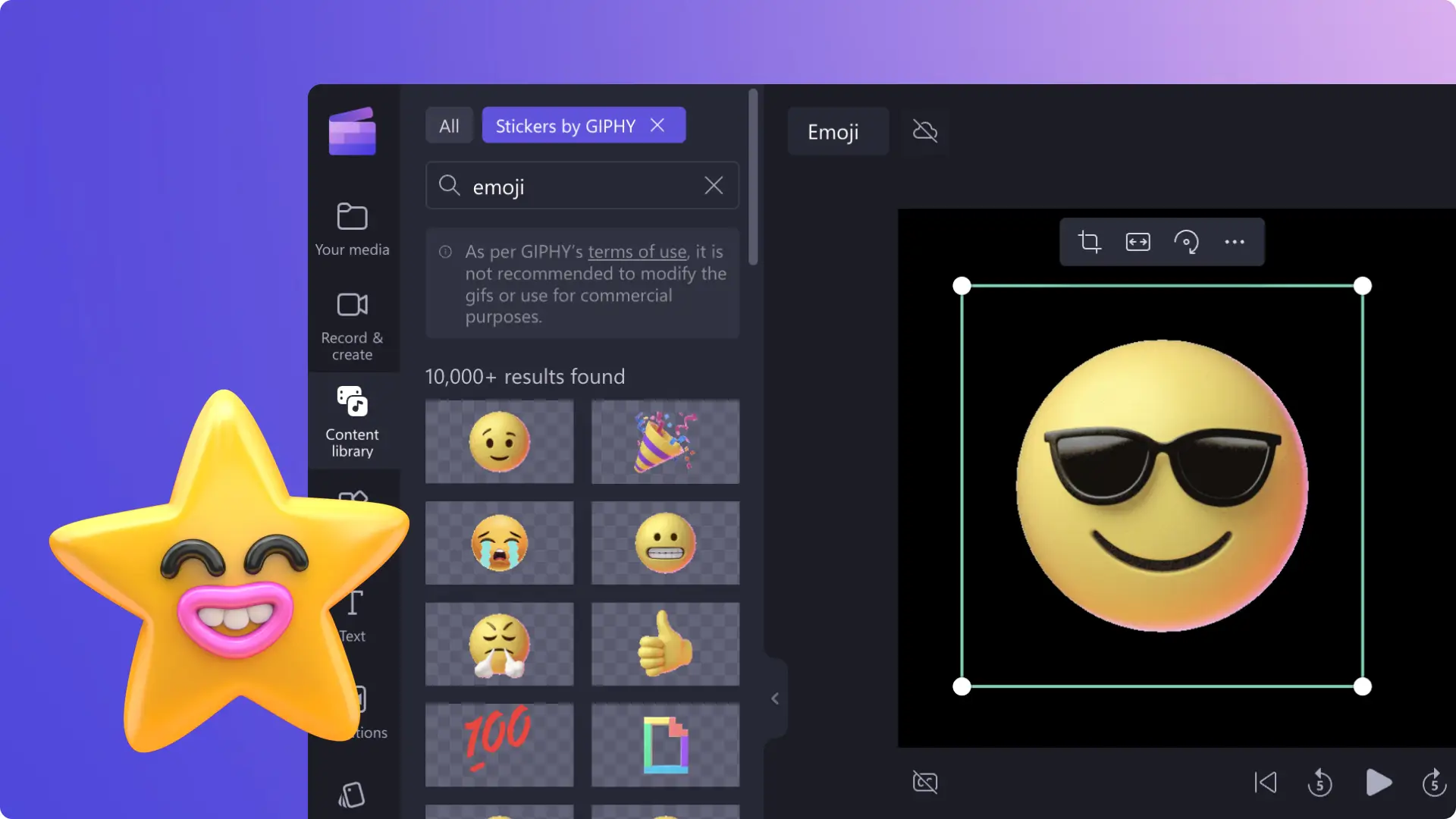The image size is (1456, 819).
Task: Toggle the 'Stickers by GIPHY' filter off
Action: [656, 124]
